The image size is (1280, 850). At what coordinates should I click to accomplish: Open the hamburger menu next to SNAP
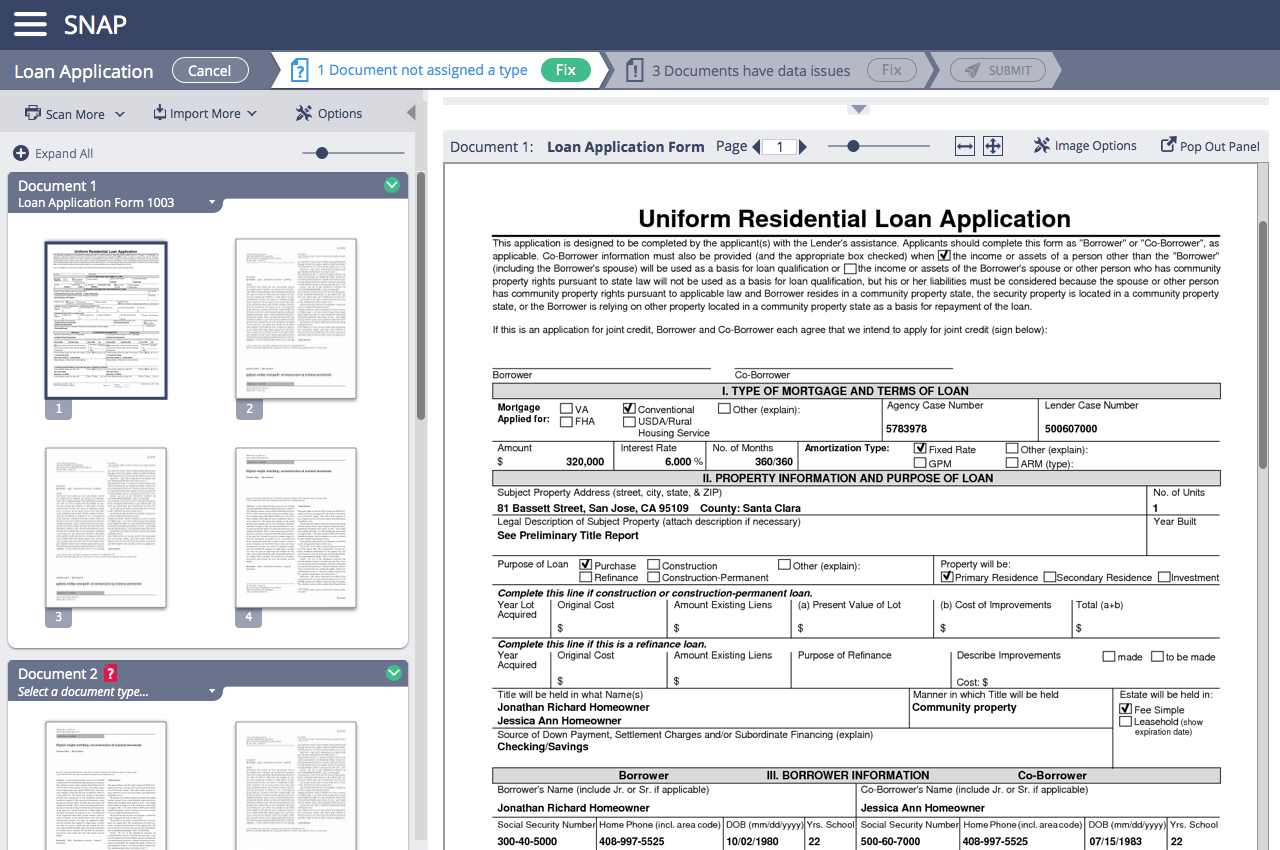(30, 24)
